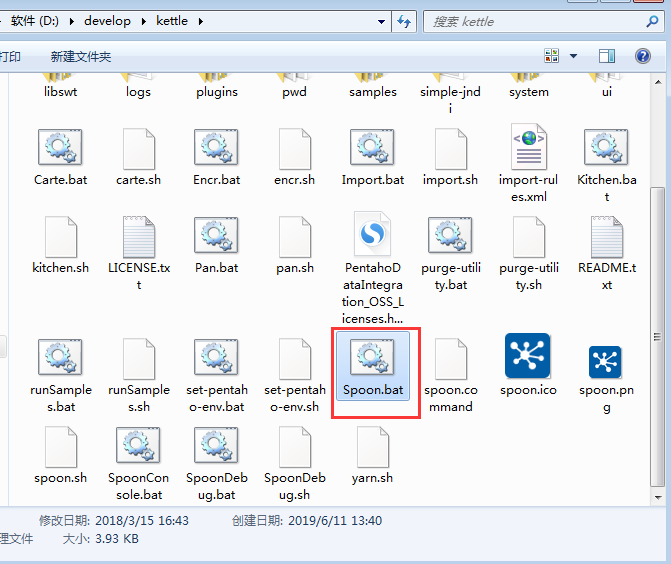Select the Encr.bat file icon
This screenshot has height=564, width=671.
[x=216, y=147]
